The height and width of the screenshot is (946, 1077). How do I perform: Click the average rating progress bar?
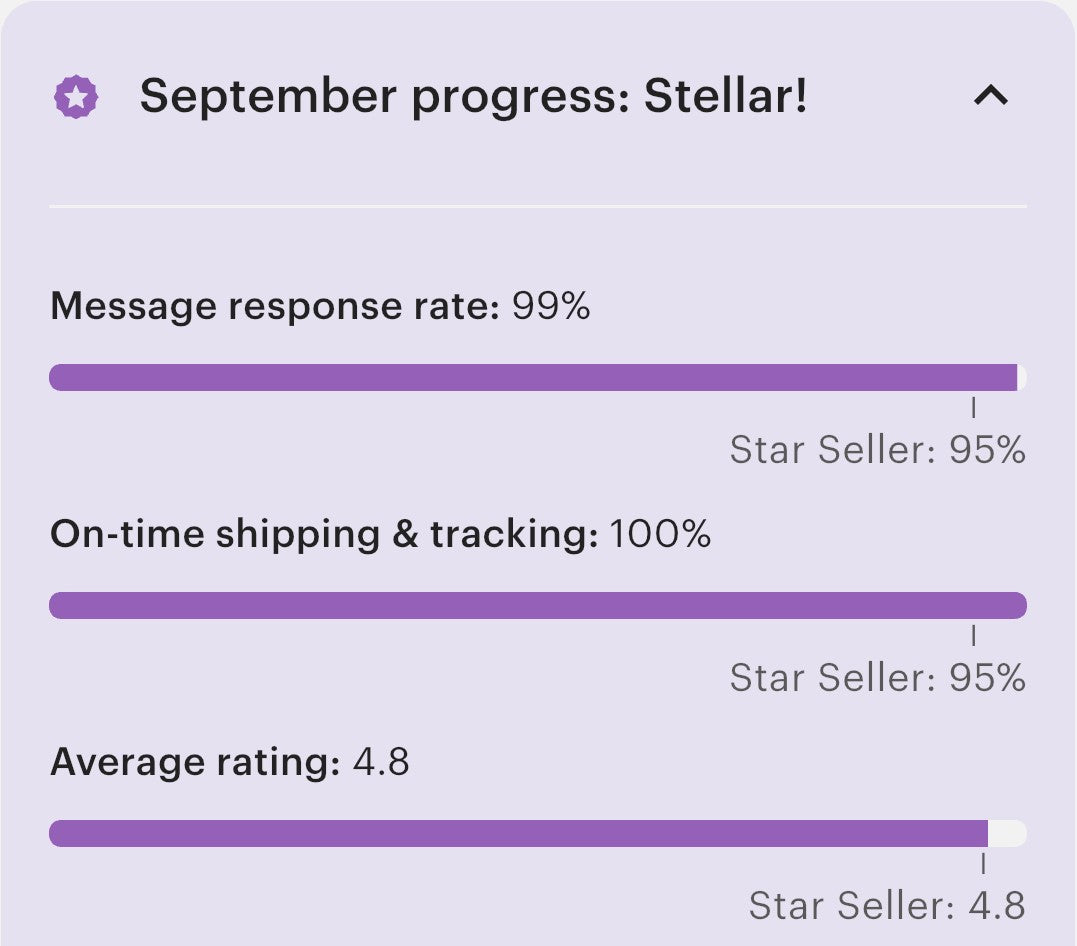coord(538,833)
